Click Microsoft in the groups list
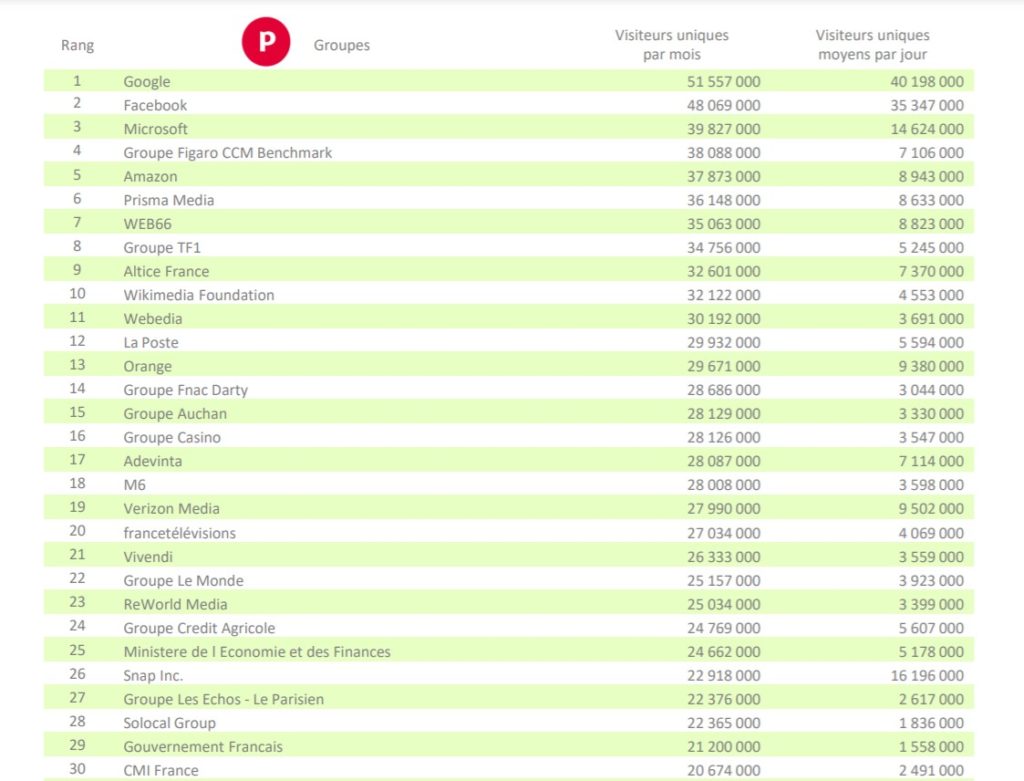This screenshot has height=781, width=1024. click(x=155, y=129)
